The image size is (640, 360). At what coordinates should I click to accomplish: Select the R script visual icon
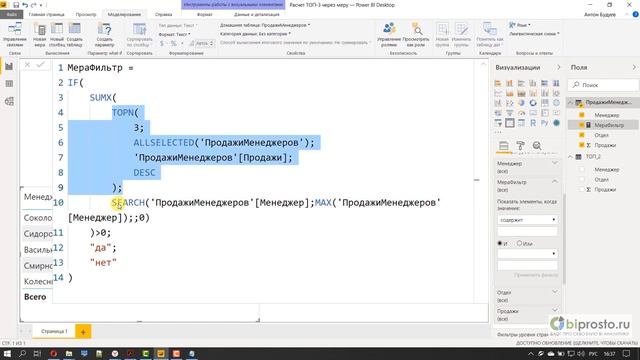tap(533, 123)
